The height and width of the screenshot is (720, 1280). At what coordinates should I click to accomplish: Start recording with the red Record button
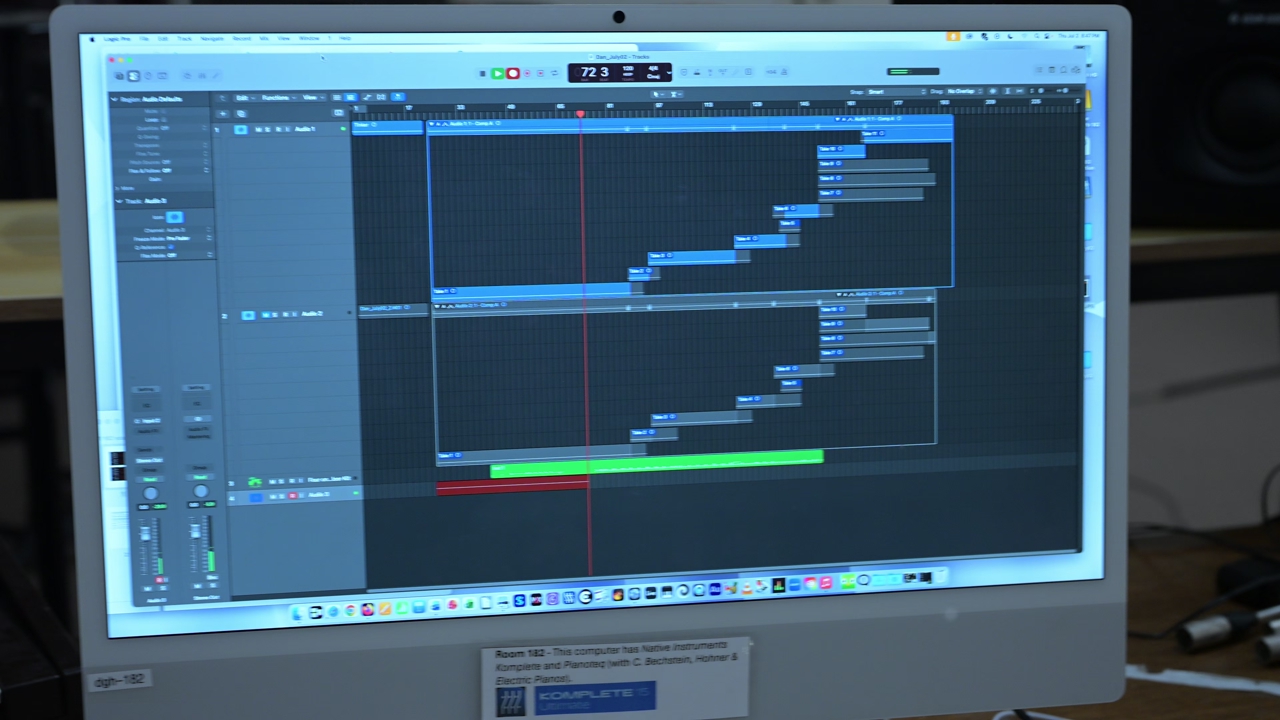[513, 73]
